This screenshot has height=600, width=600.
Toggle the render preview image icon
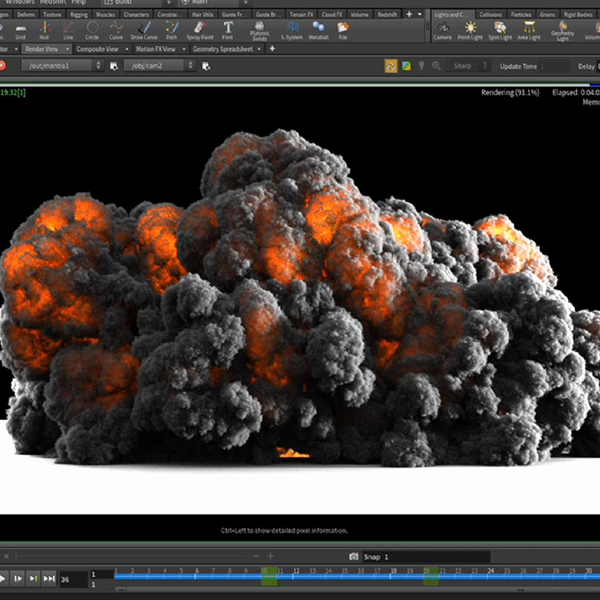[406, 66]
